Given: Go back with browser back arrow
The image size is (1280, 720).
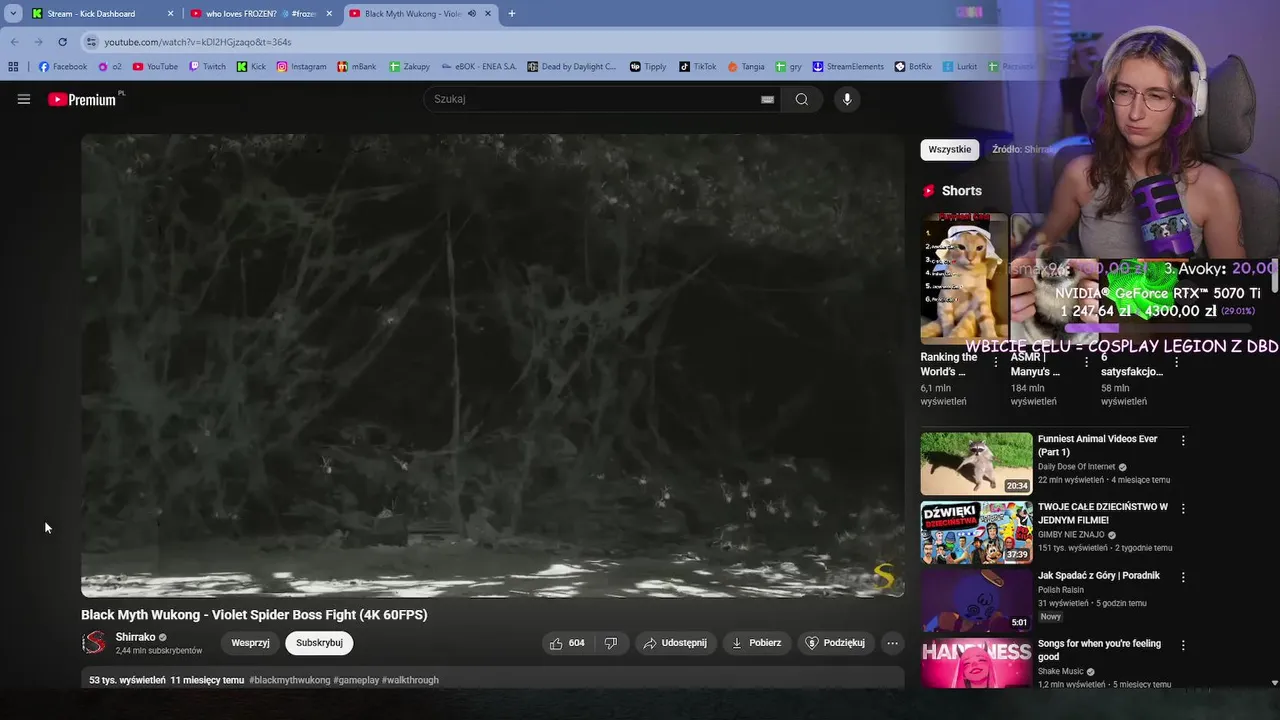Looking at the screenshot, I should tap(14, 42).
